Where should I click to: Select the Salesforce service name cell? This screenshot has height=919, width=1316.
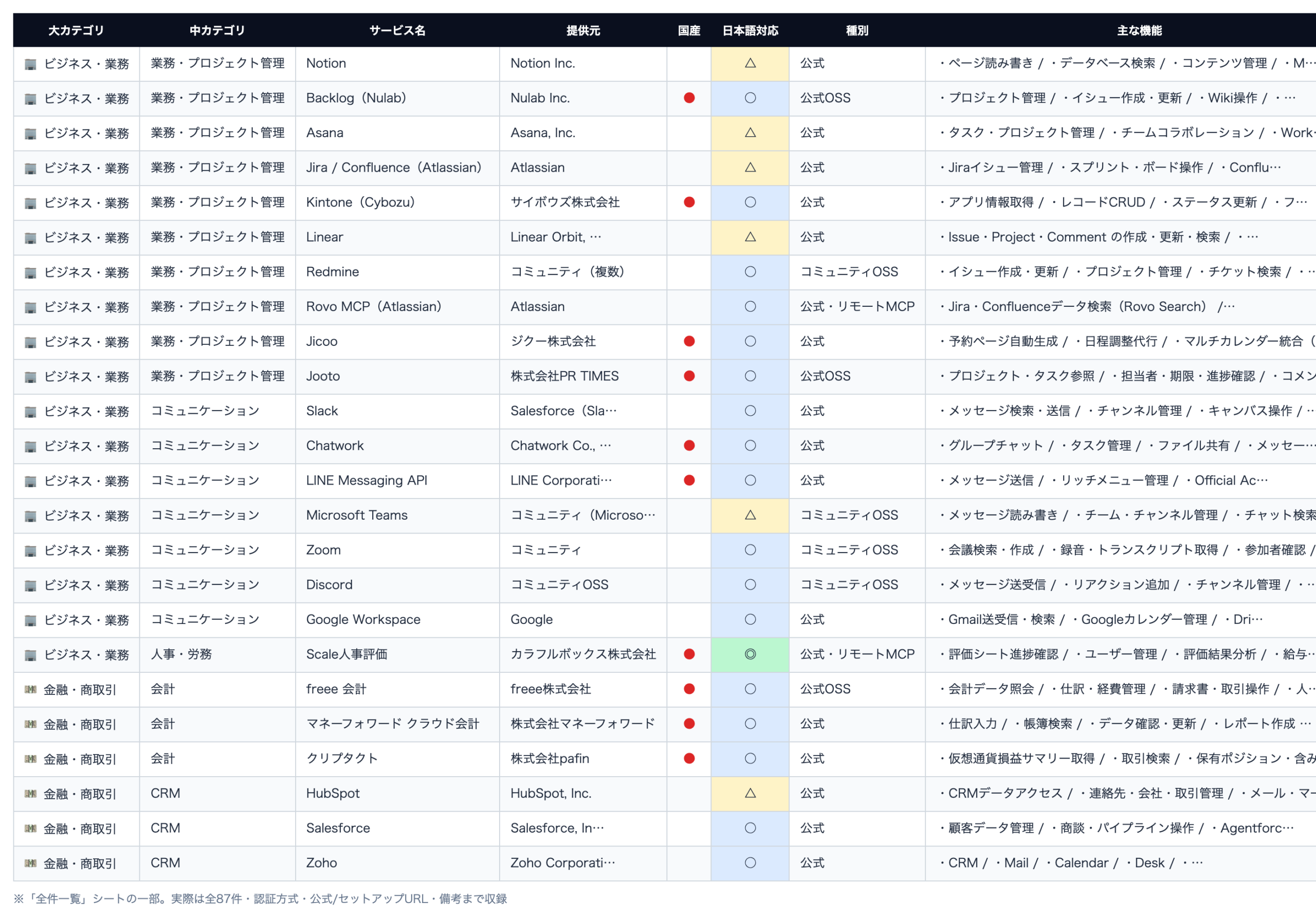(397, 829)
